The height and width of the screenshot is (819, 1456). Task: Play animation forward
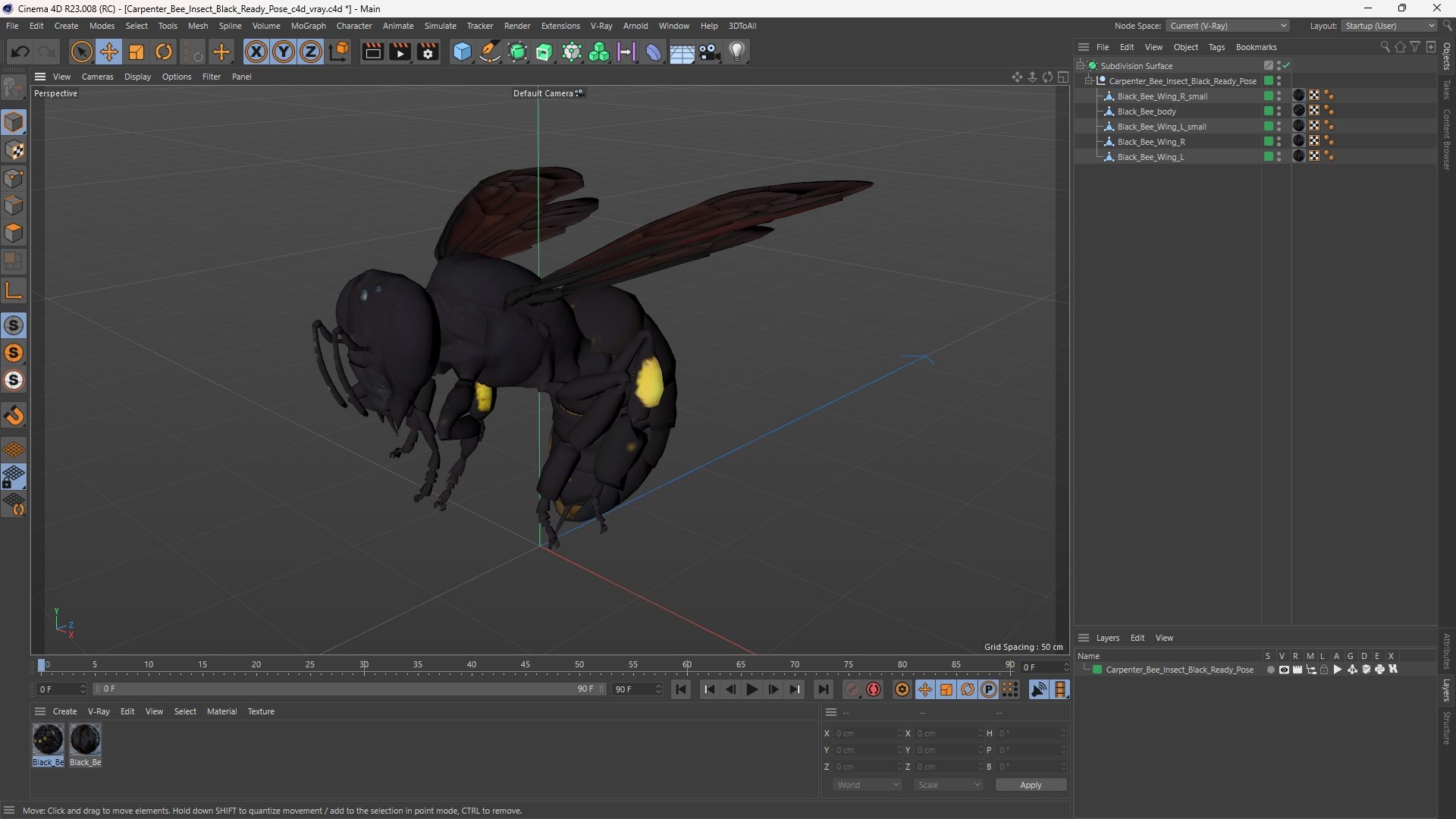point(752,689)
